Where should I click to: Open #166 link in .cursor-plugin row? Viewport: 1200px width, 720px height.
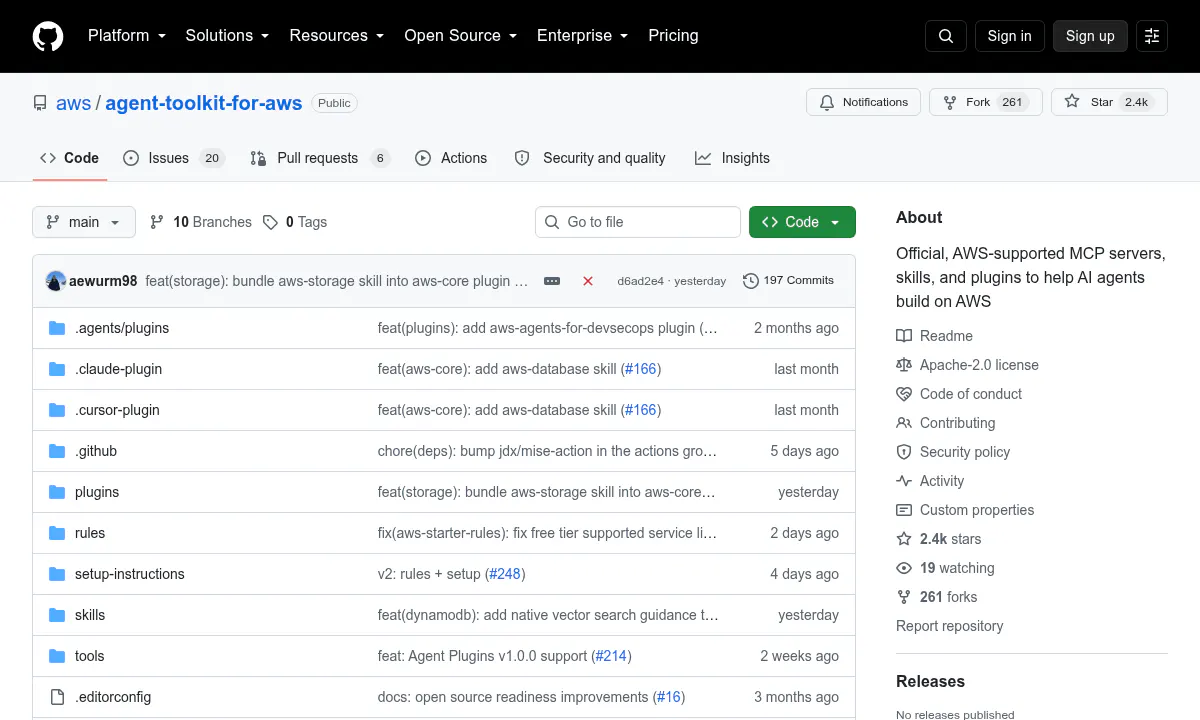tap(641, 410)
